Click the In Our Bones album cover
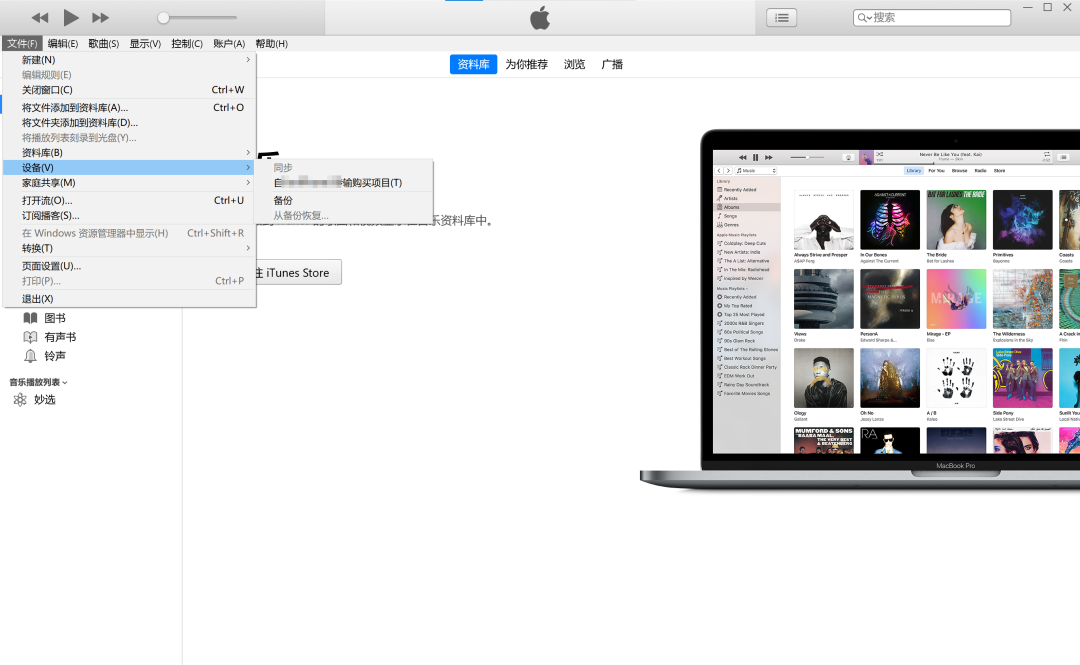Screen dimensions: 1080x665 pyautogui.click(x=890, y=220)
